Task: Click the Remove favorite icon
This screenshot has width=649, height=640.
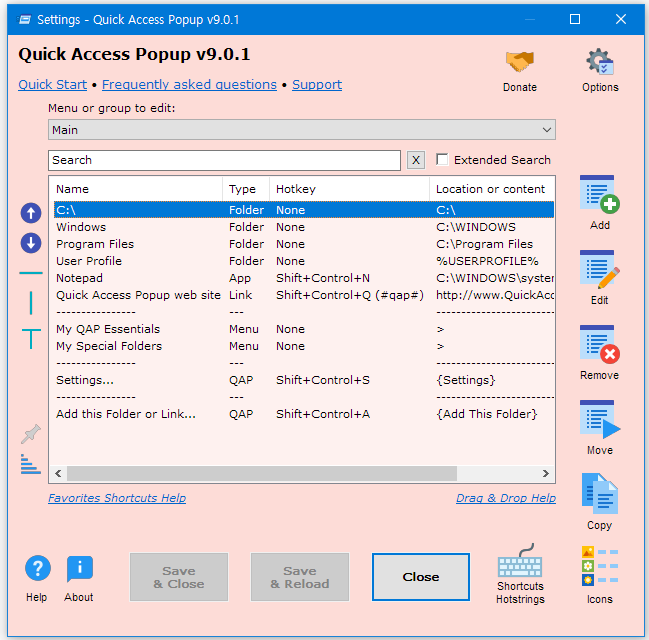Action: [x=599, y=344]
